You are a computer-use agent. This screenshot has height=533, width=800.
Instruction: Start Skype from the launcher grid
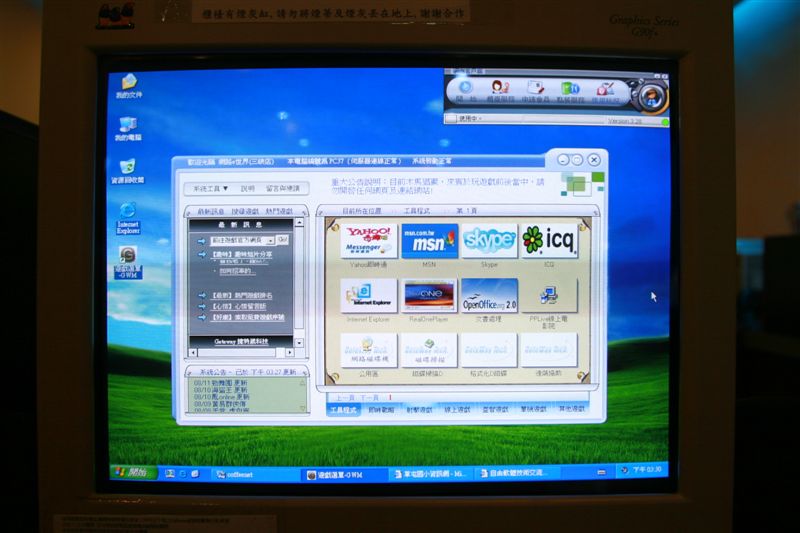click(x=489, y=241)
